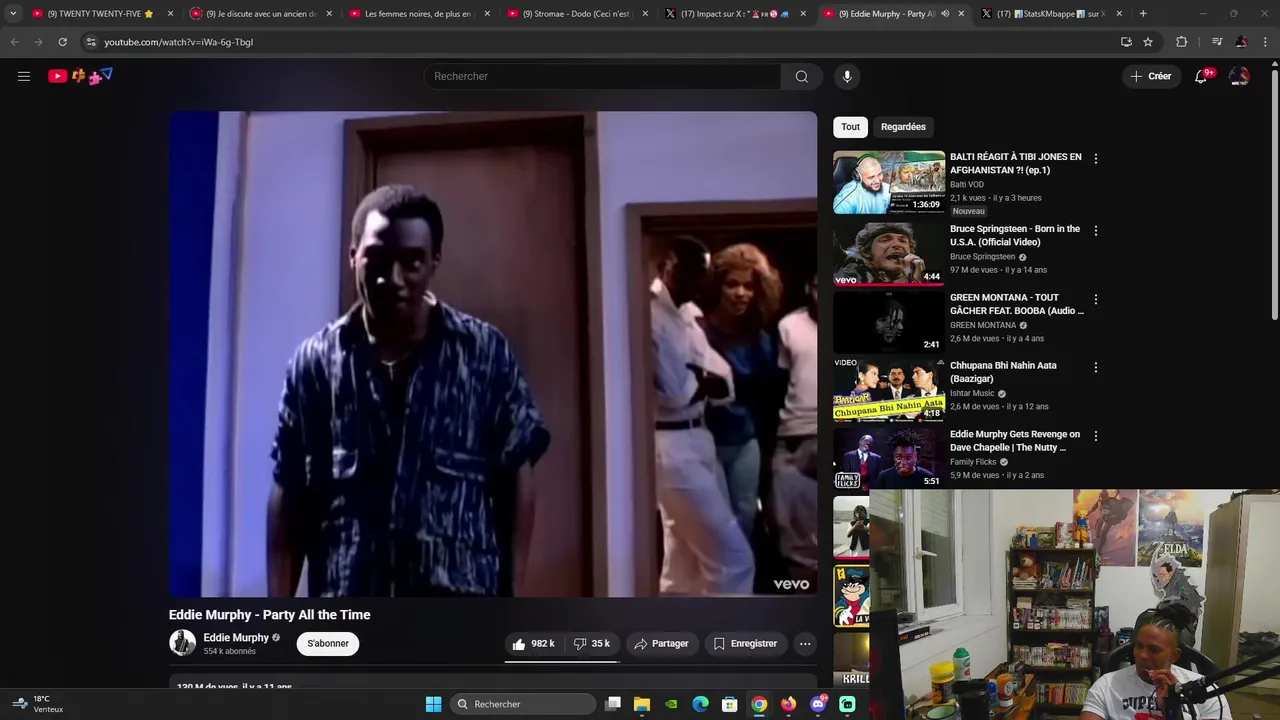Open the Family Flicks video thumbnail
Screen dimensions: 1280x720
(x=889, y=458)
